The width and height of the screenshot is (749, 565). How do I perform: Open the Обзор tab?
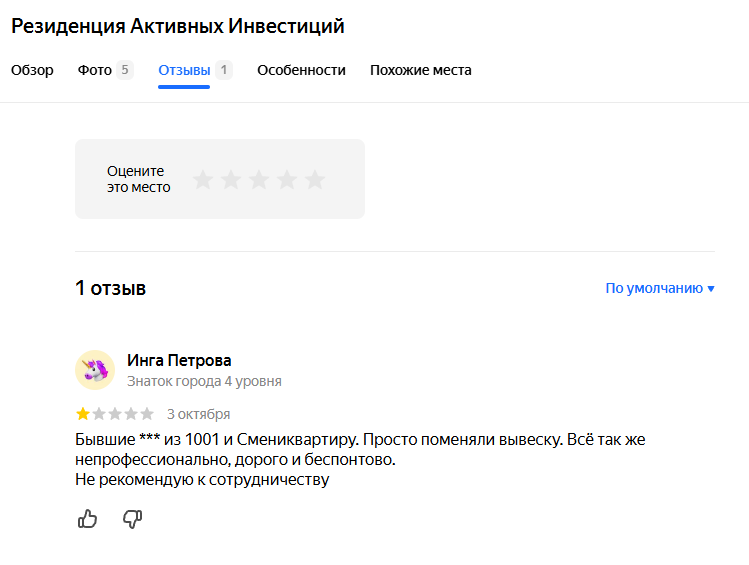tap(32, 70)
